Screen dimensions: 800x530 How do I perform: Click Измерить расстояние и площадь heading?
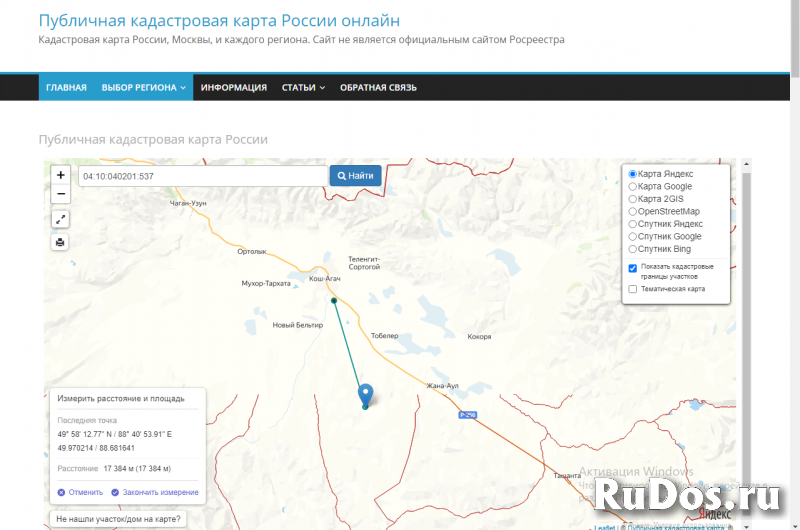[x=121, y=398]
